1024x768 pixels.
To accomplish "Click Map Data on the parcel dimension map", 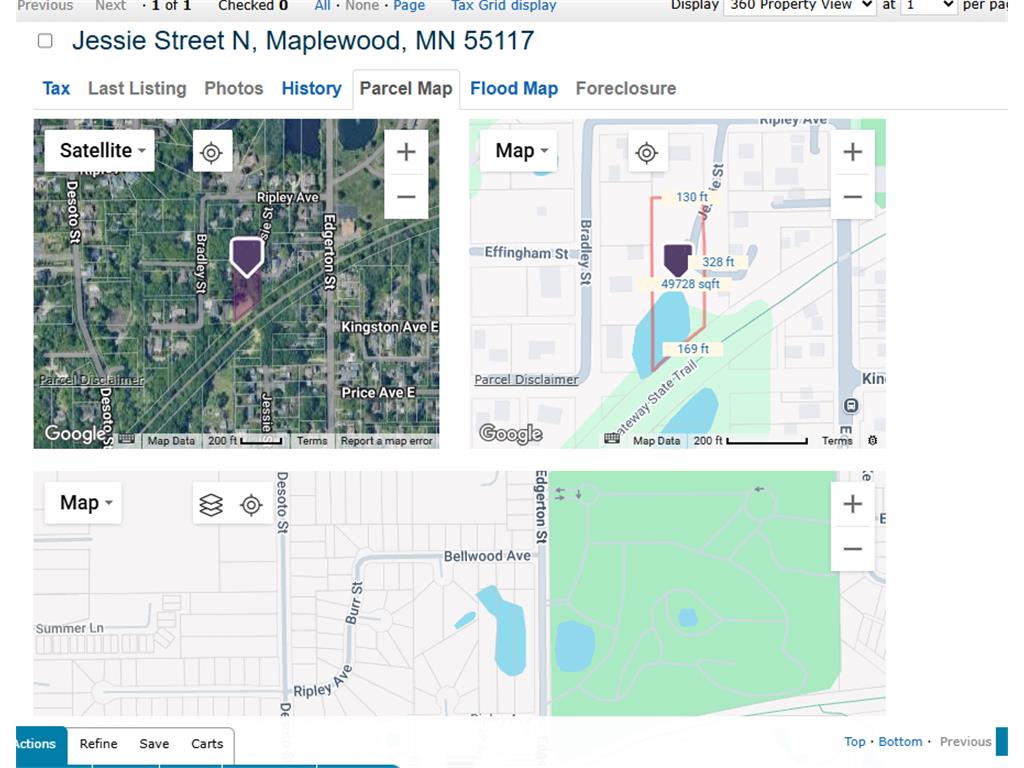I will [656, 441].
